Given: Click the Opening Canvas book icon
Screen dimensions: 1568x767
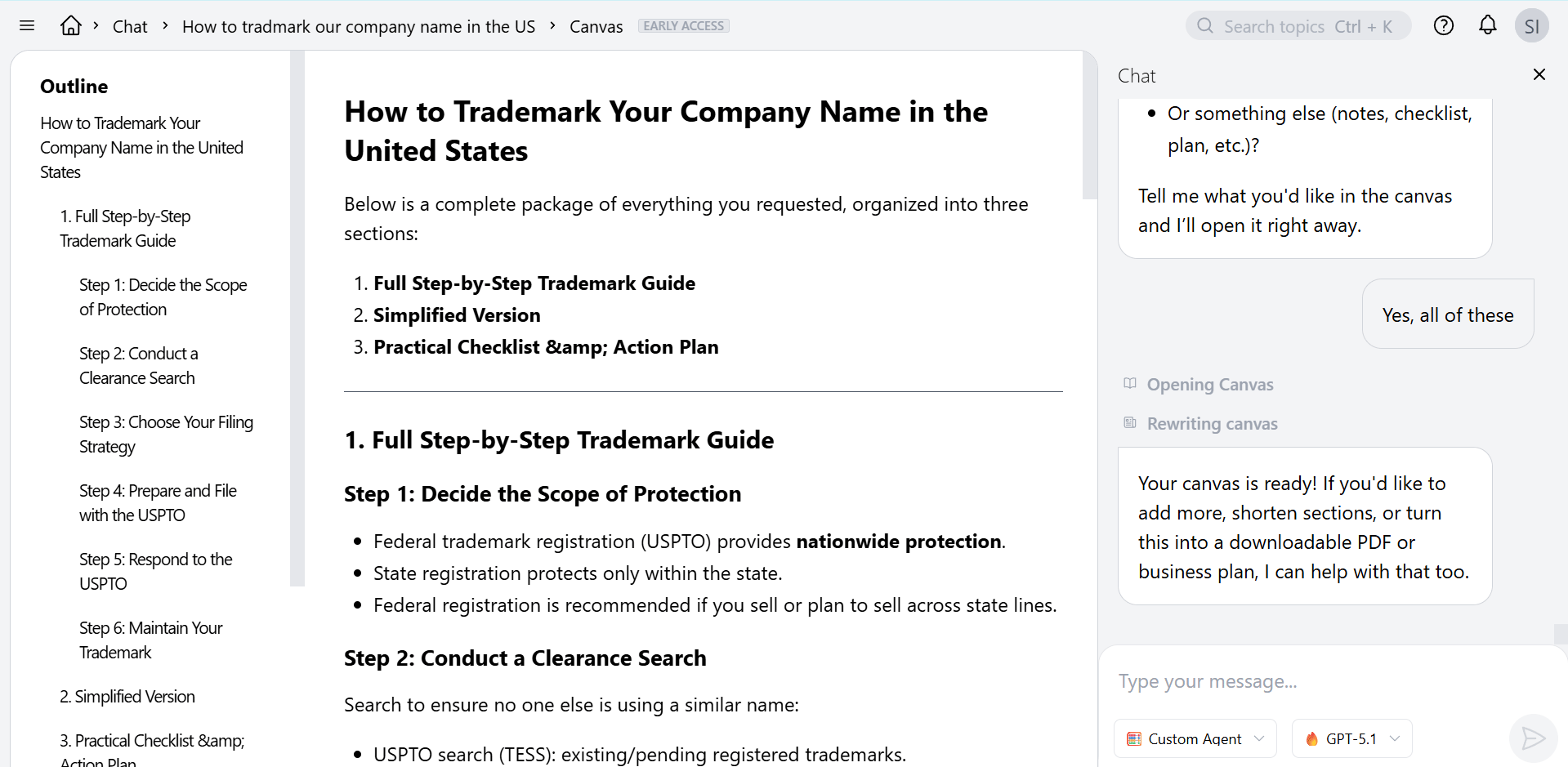Looking at the screenshot, I should click(x=1130, y=384).
